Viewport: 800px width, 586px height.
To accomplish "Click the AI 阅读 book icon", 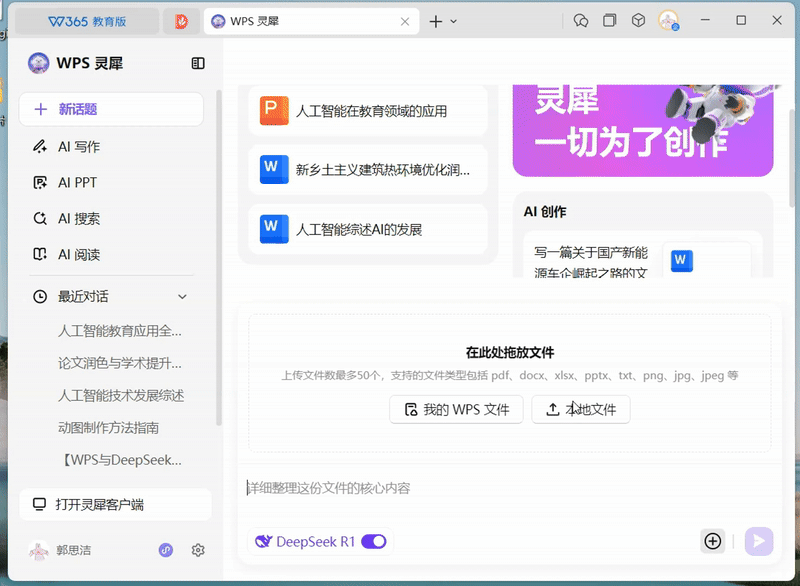I will point(40,254).
